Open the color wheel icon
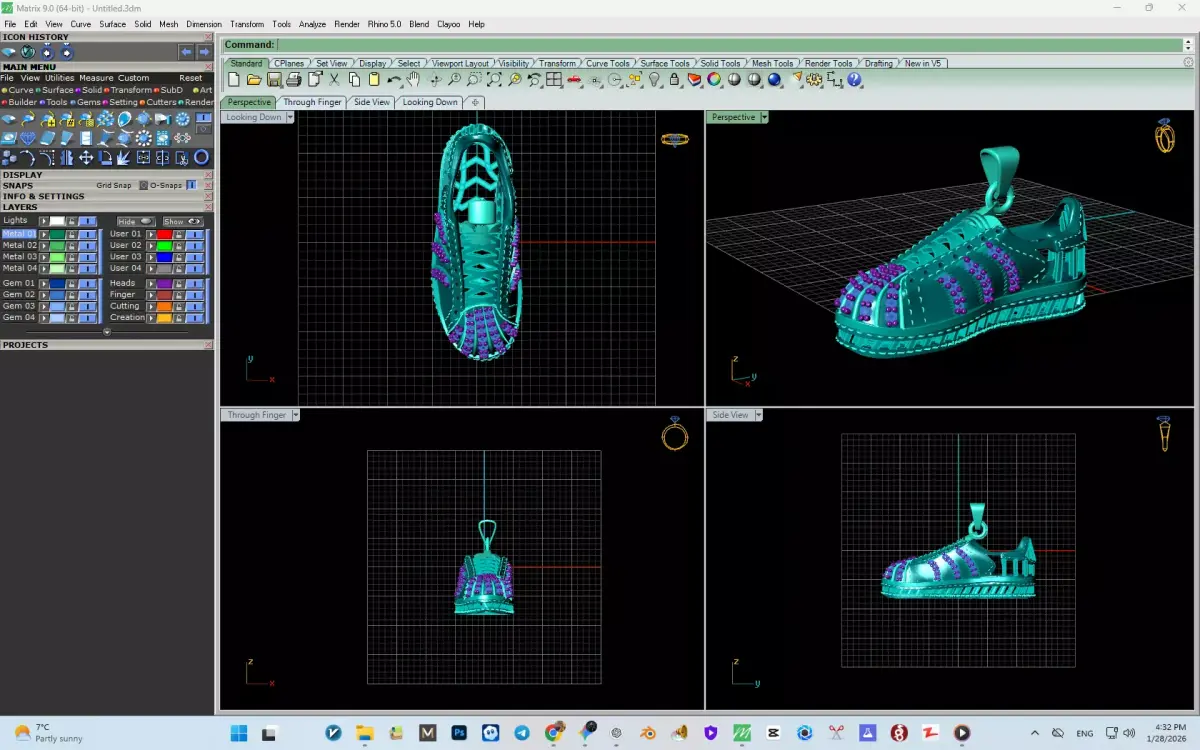The image size is (1200, 750). (x=713, y=79)
